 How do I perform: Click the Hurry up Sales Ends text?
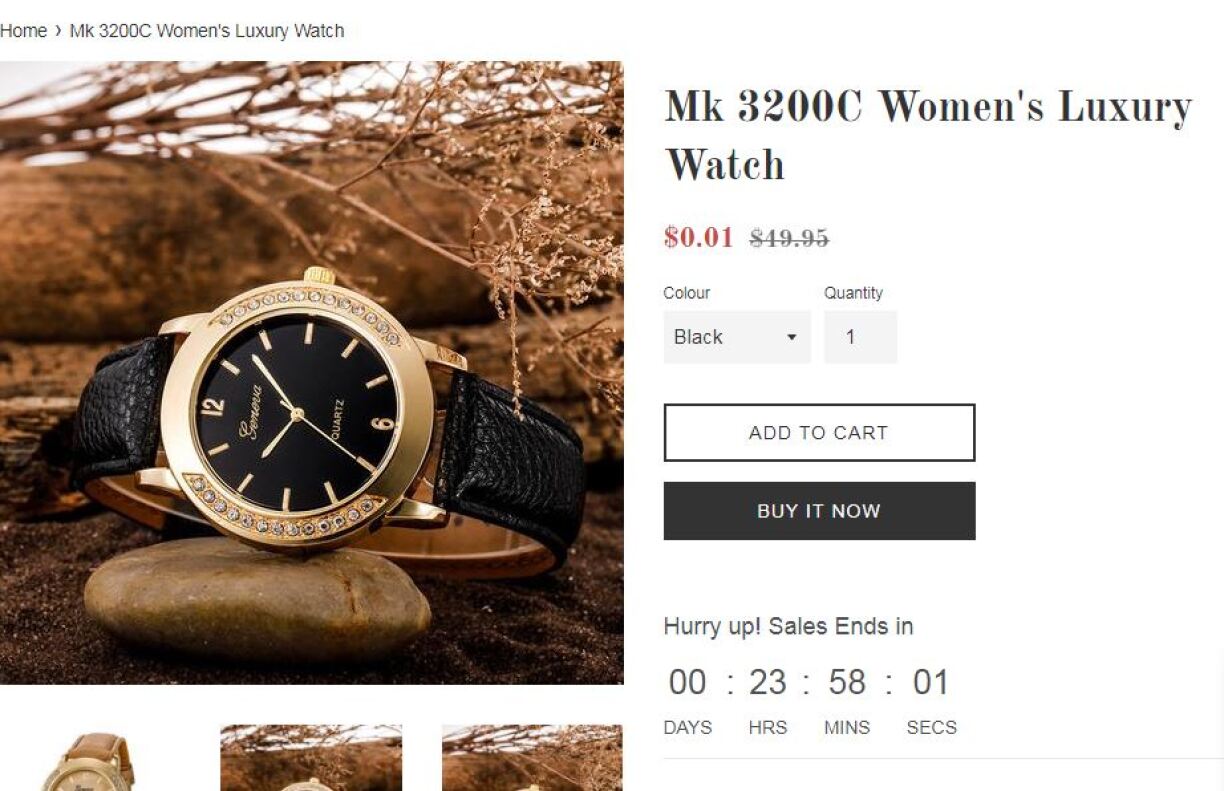pos(788,627)
